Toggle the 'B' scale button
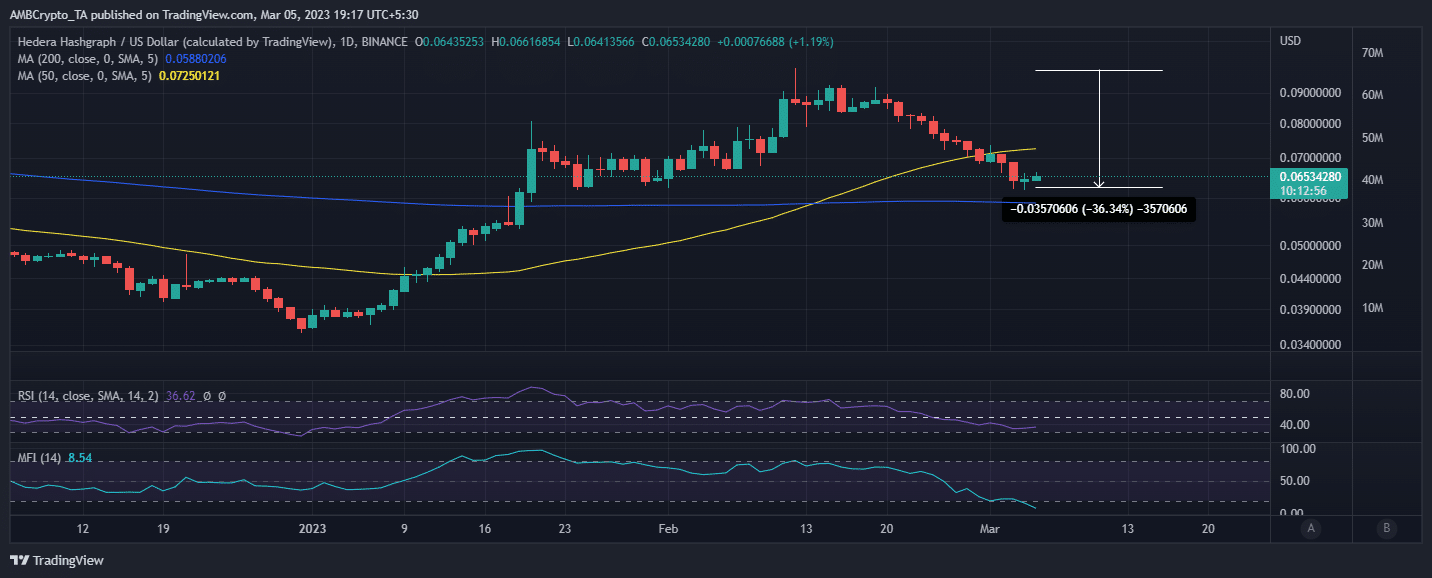This screenshot has height=578, width=1432. 1385,528
